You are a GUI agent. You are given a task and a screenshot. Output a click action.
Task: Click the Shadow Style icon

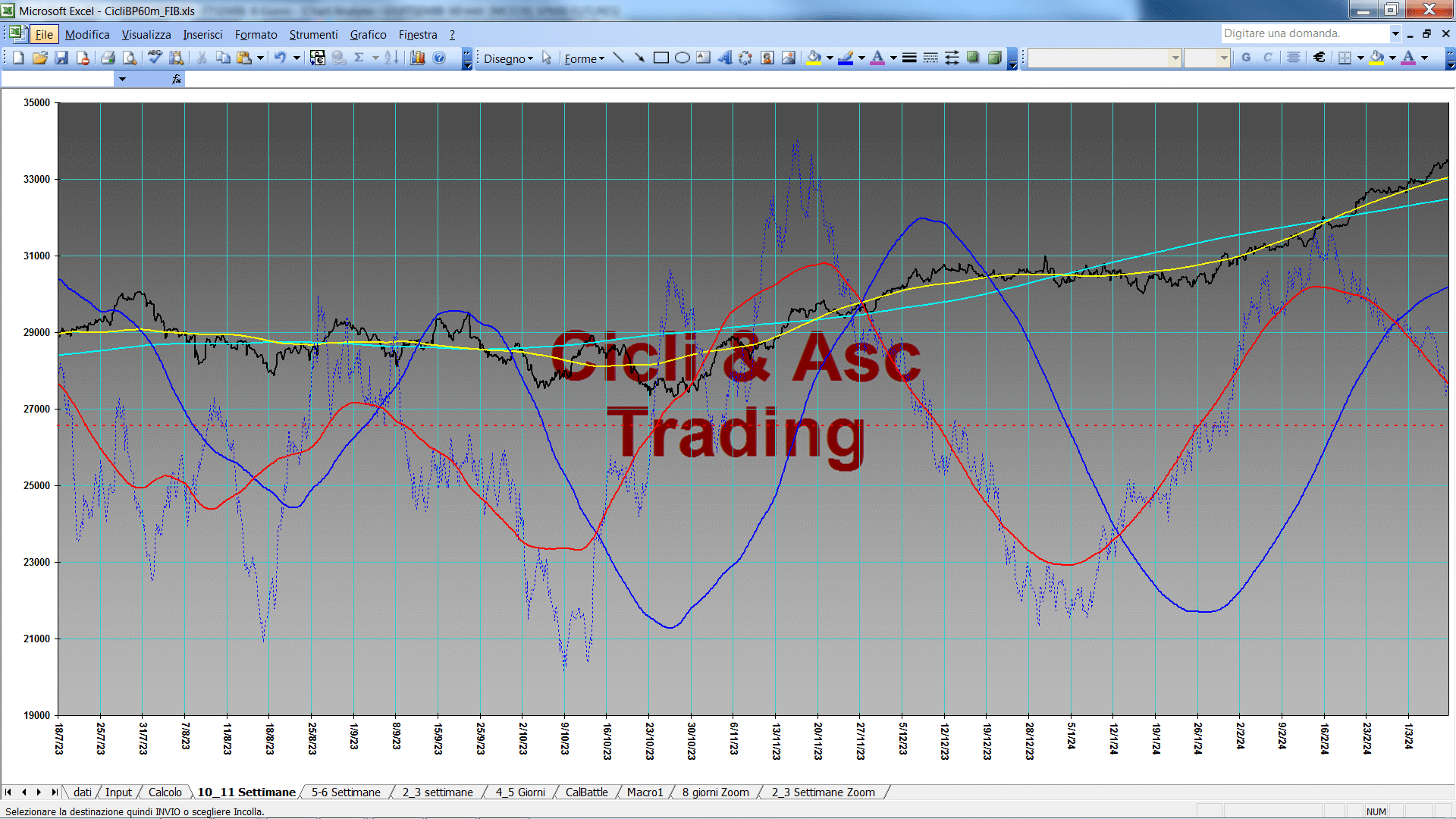[x=973, y=58]
